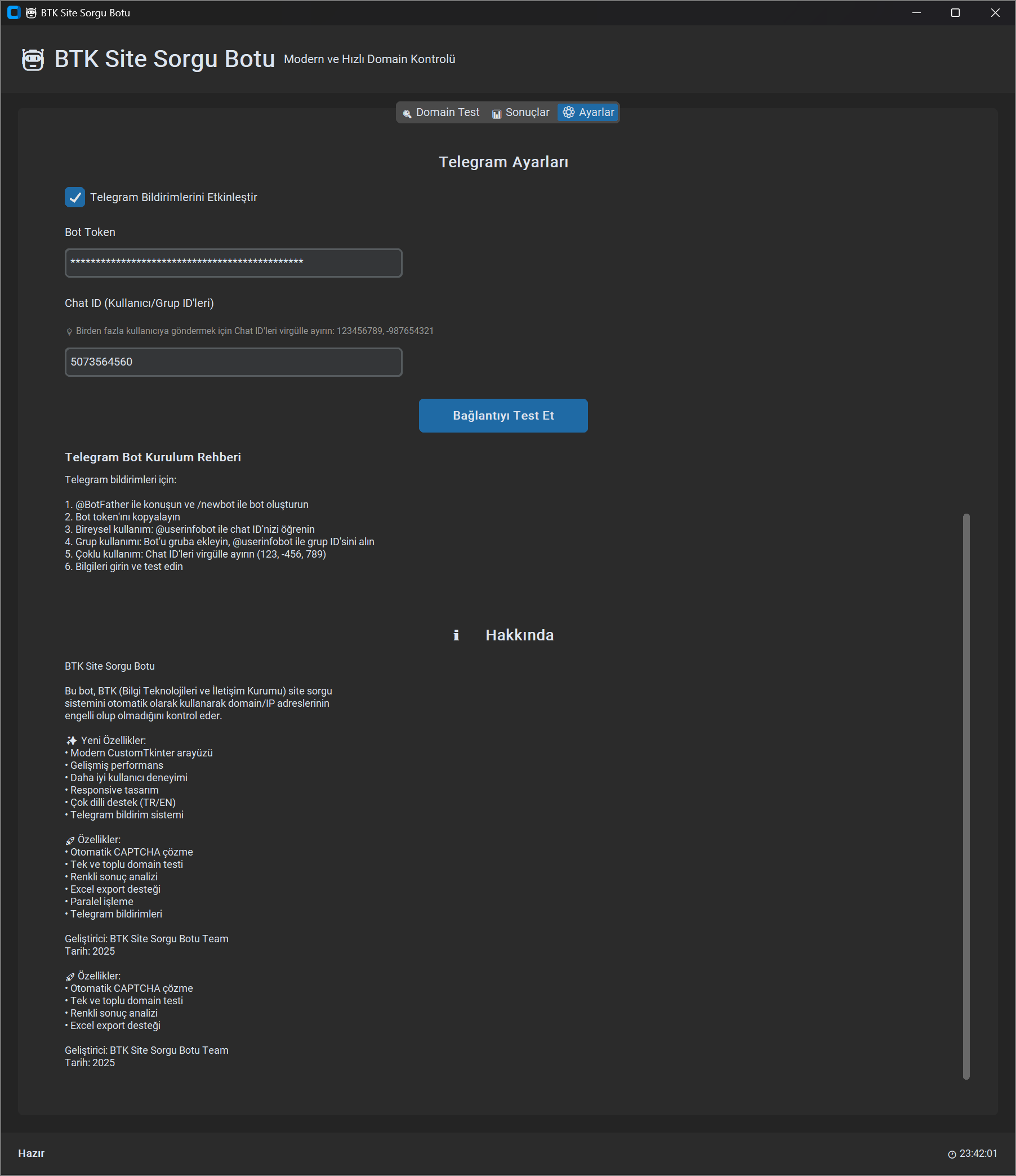
Task: Uncheck Telegram Bildirimlerini Etkinleştir checkbox
Action: pos(75,197)
